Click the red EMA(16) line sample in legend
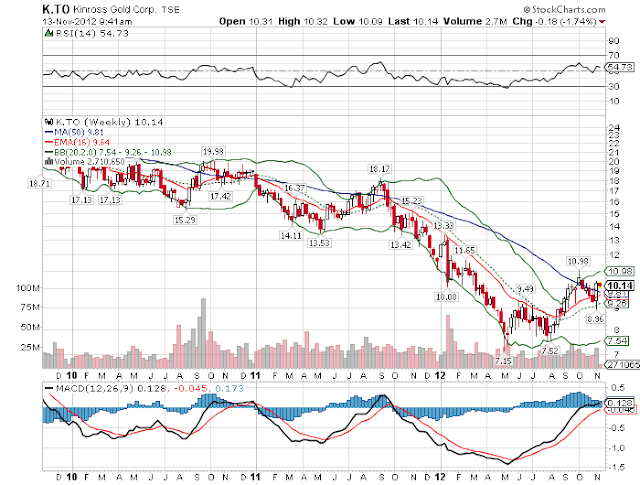This screenshot has height=485, width=640. coord(49,142)
